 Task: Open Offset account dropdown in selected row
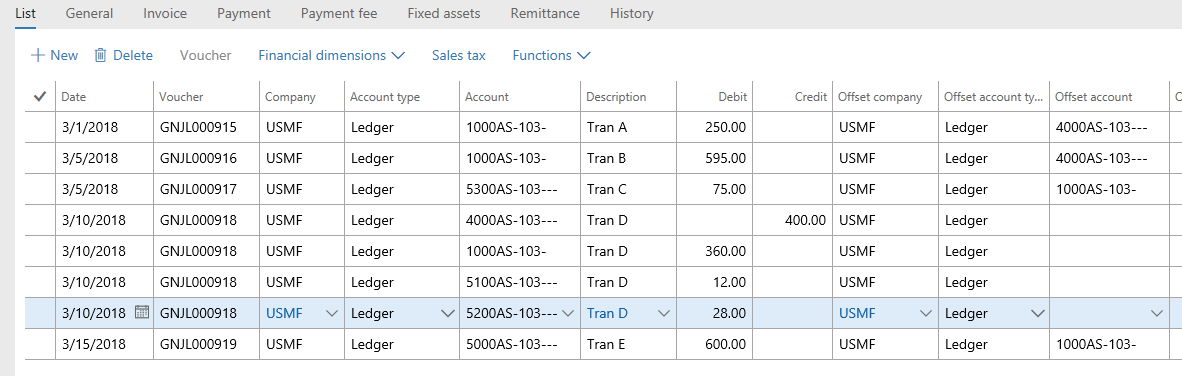tap(1156, 313)
